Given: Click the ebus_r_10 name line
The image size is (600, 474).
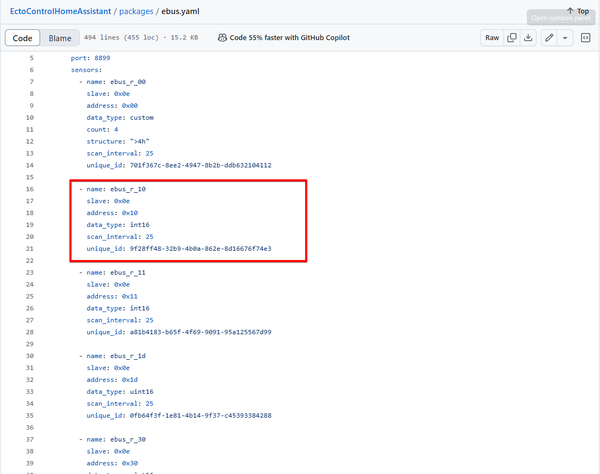Looking at the screenshot, I should click(120, 188).
